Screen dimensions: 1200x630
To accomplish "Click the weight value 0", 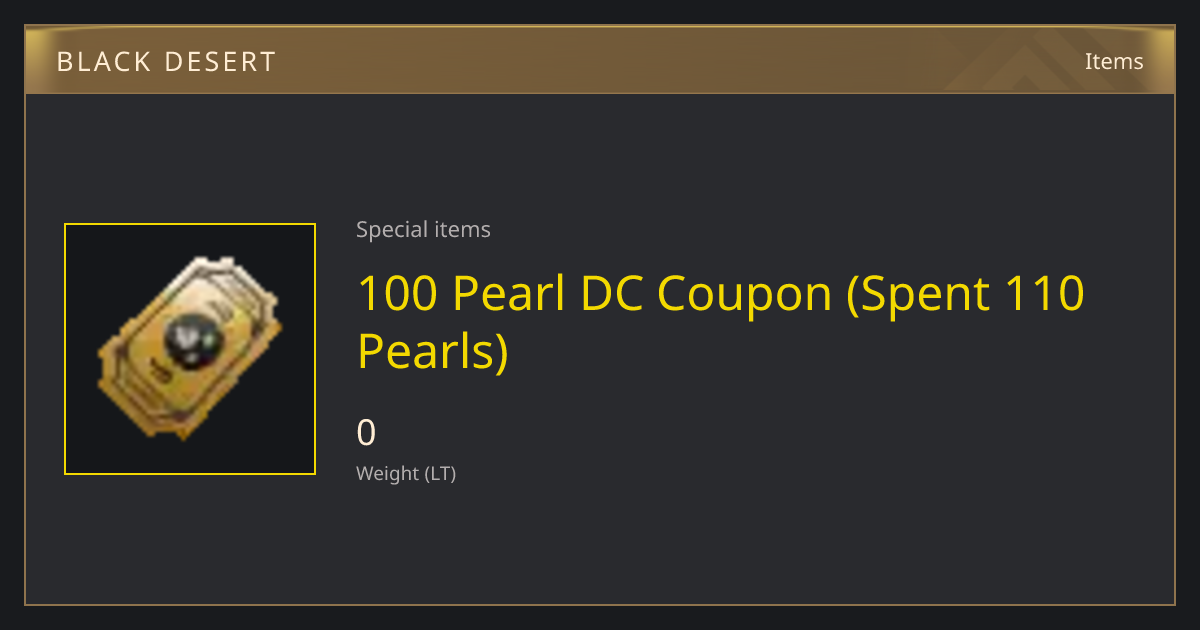I will point(366,433).
